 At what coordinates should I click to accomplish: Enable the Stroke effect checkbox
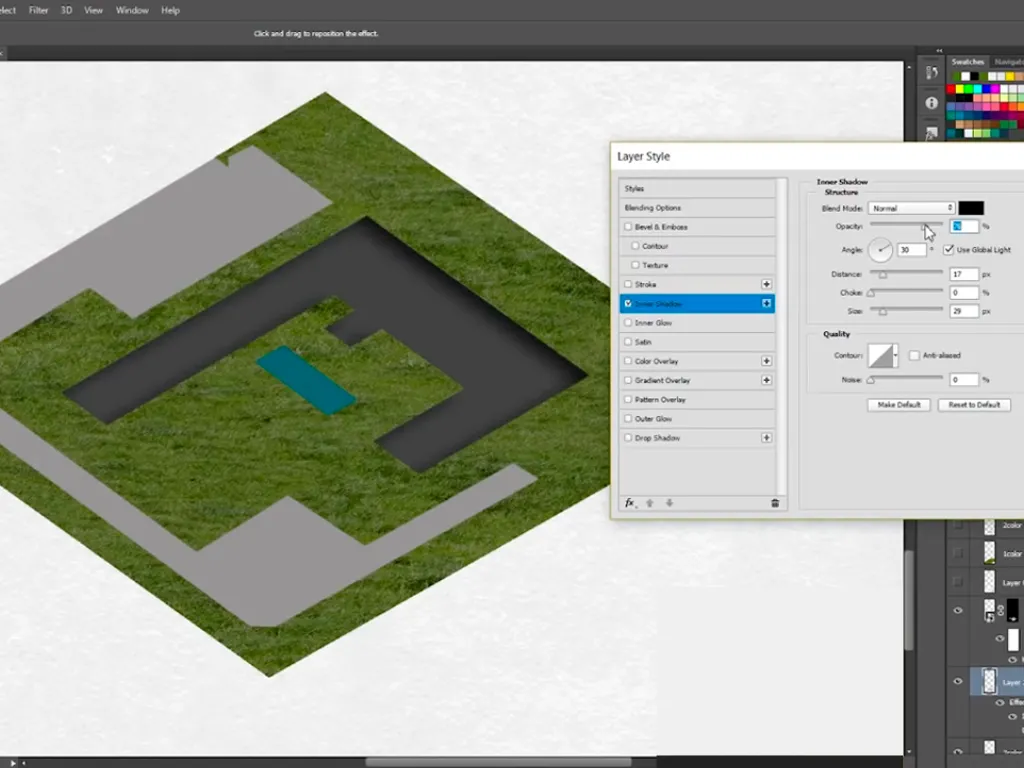(x=628, y=284)
